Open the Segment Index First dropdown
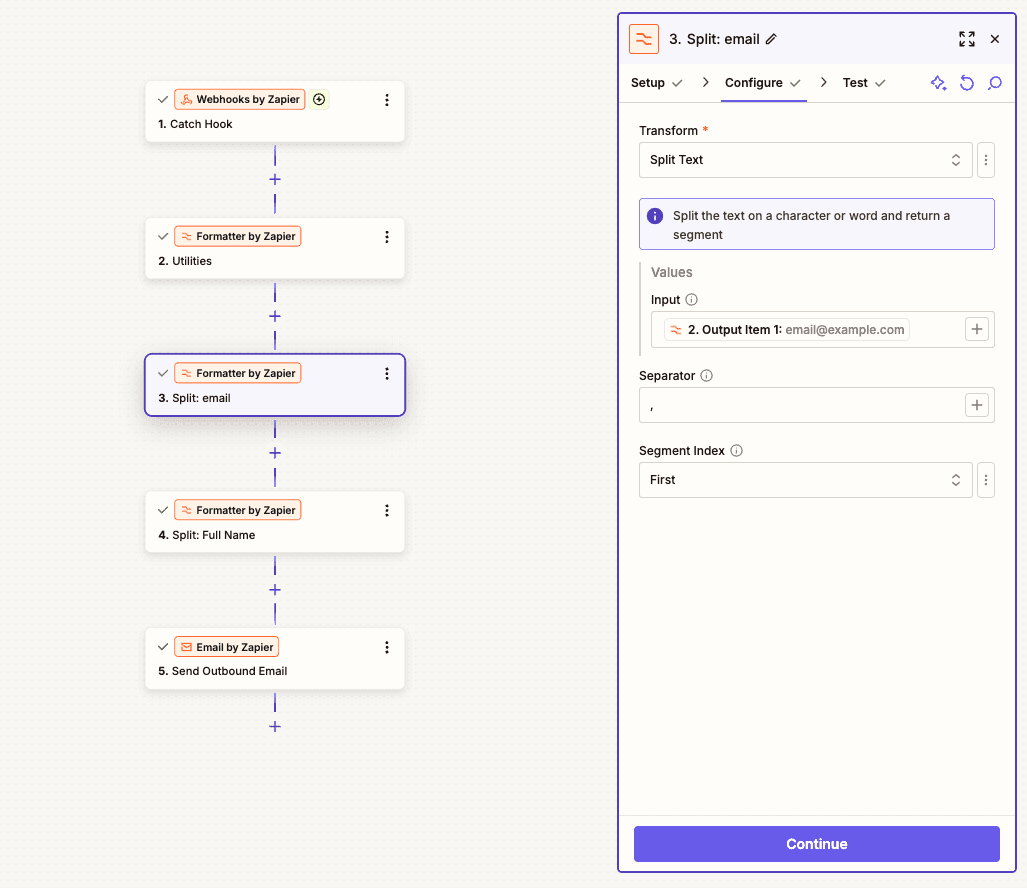The height and width of the screenshot is (888, 1027). click(806, 480)
